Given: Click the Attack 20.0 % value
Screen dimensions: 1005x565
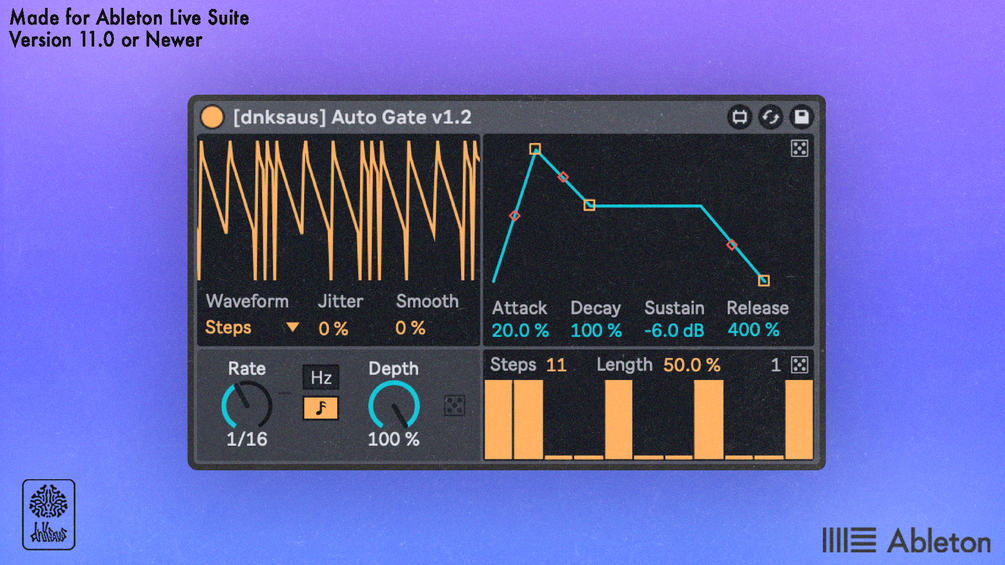Looking at the screenshot, I should point(520,331).
